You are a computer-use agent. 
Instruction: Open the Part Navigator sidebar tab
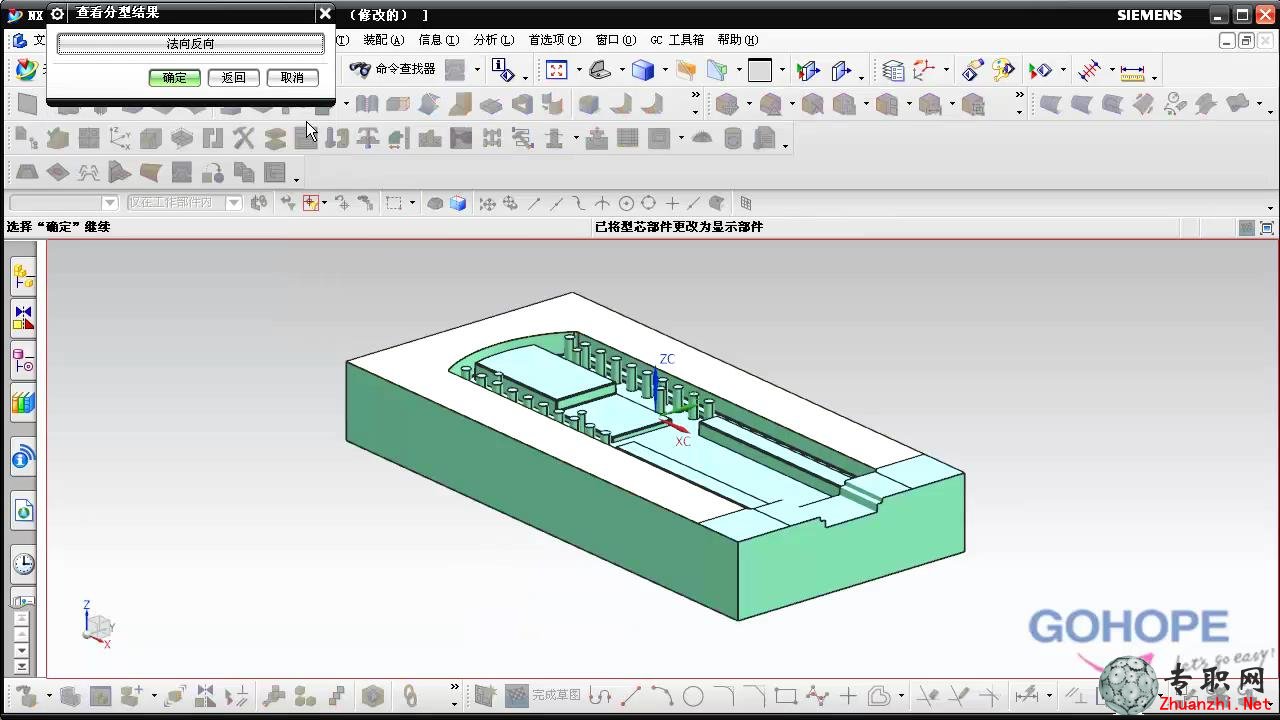coord(23,361)
